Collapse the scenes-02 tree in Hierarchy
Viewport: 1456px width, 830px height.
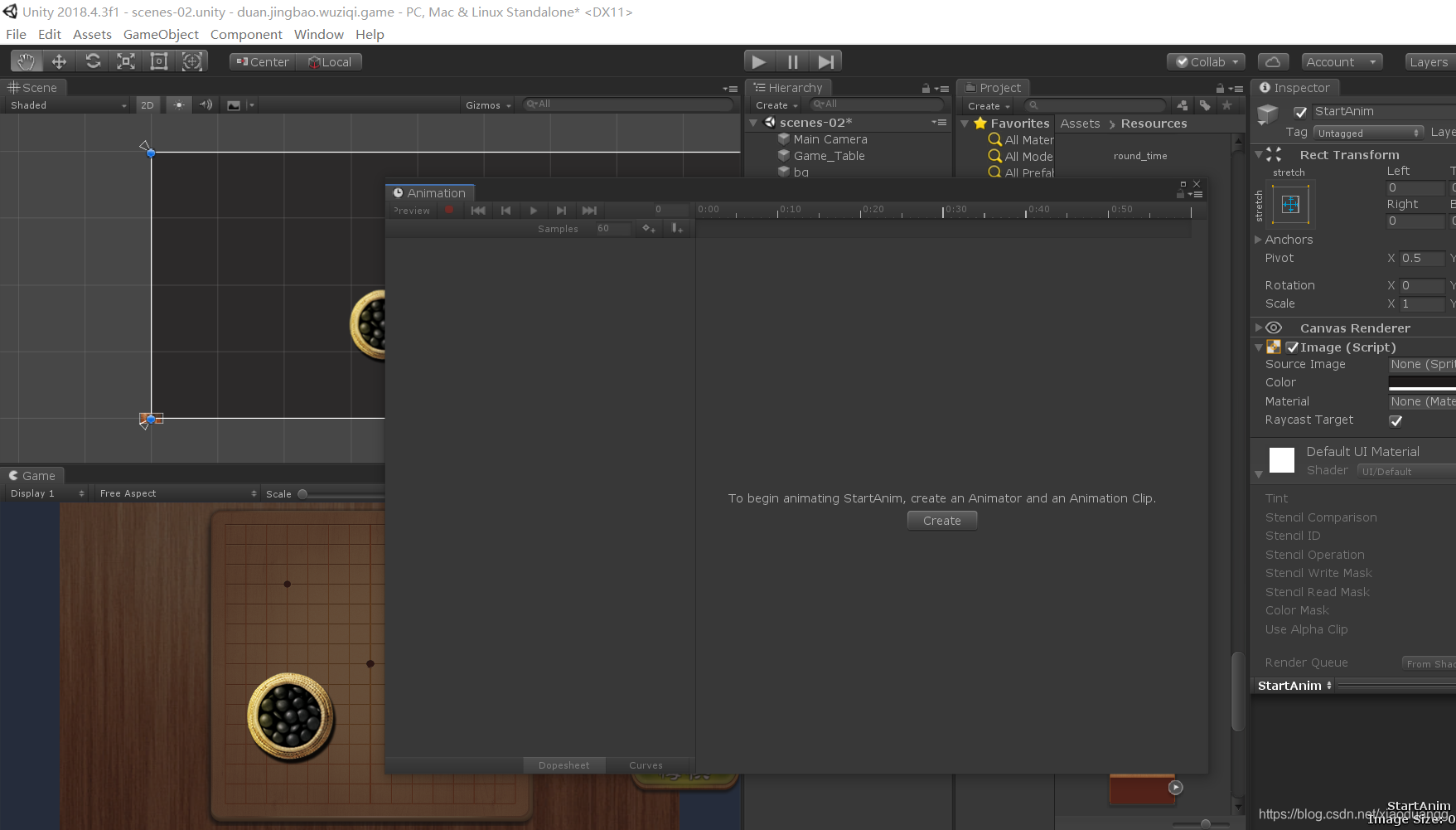(x=753, y=123)
